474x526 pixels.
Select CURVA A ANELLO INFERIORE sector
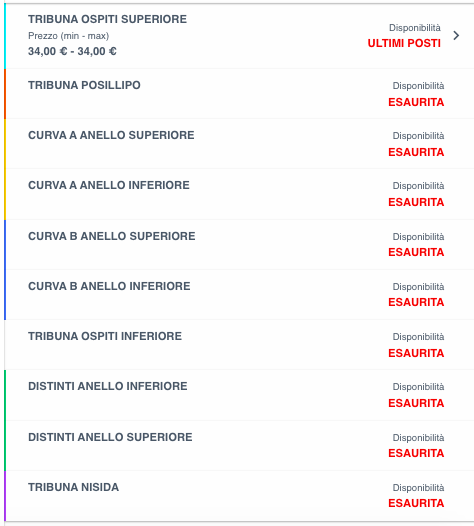240,194
